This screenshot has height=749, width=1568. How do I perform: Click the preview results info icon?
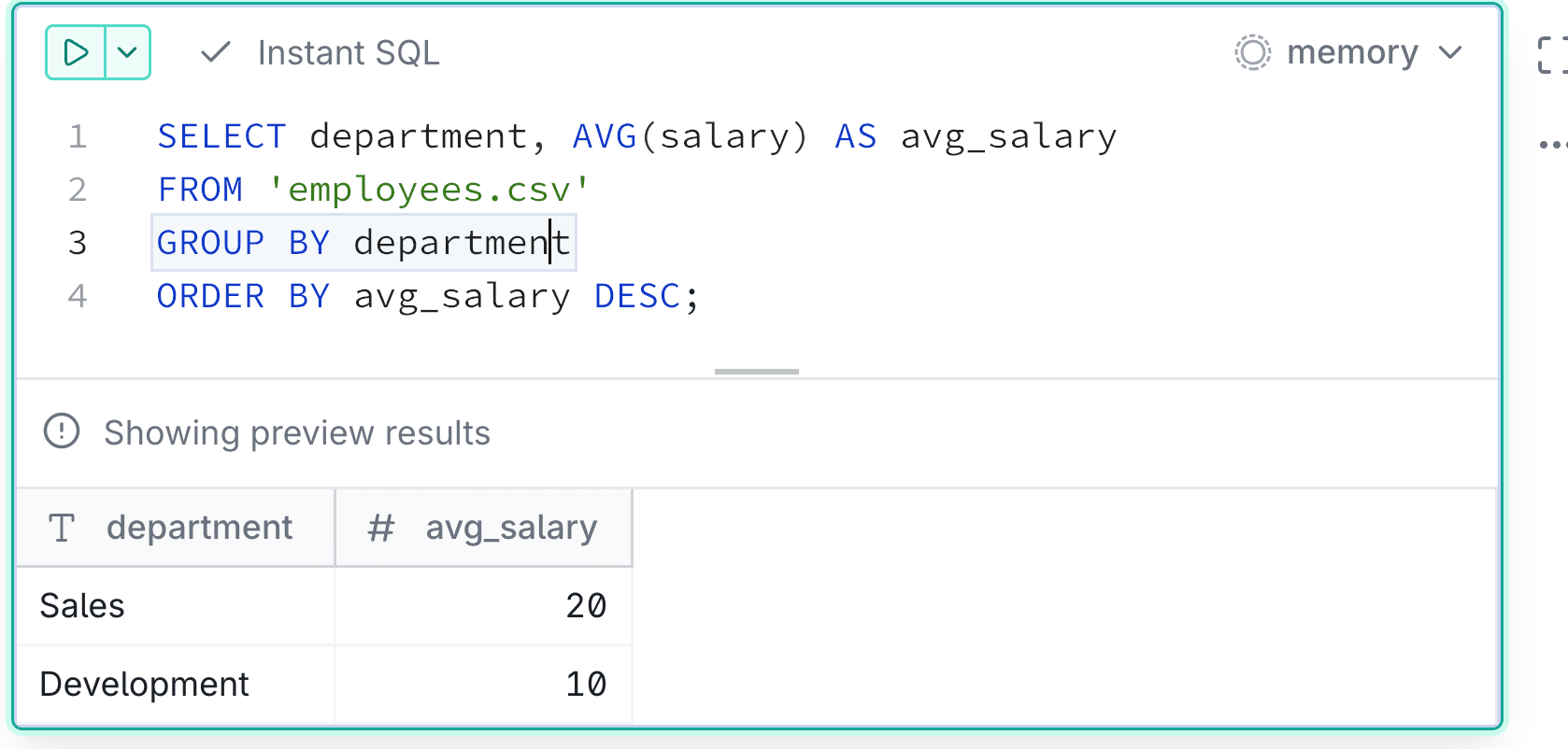pos(62,431)
